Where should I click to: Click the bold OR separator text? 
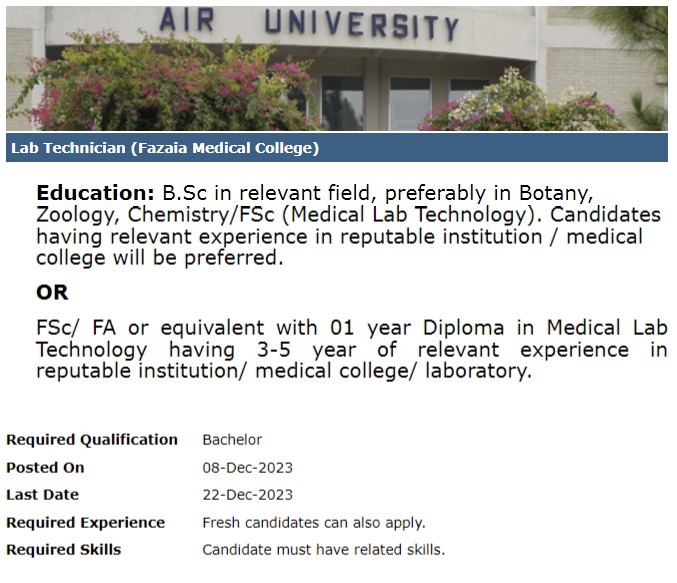coord(52,292)
